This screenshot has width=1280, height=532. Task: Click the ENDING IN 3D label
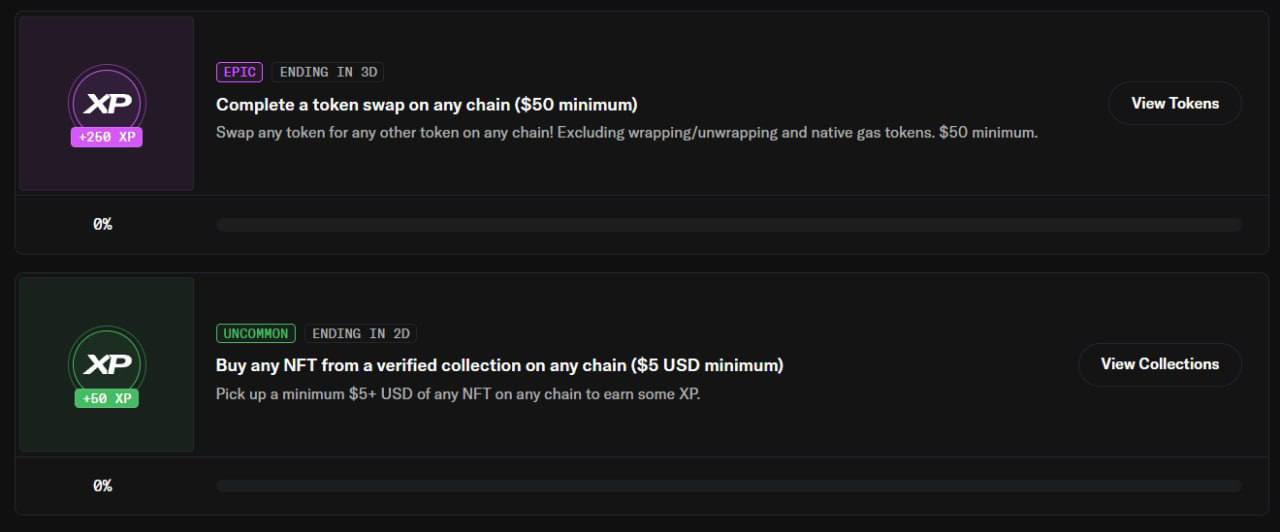point(328,72)
